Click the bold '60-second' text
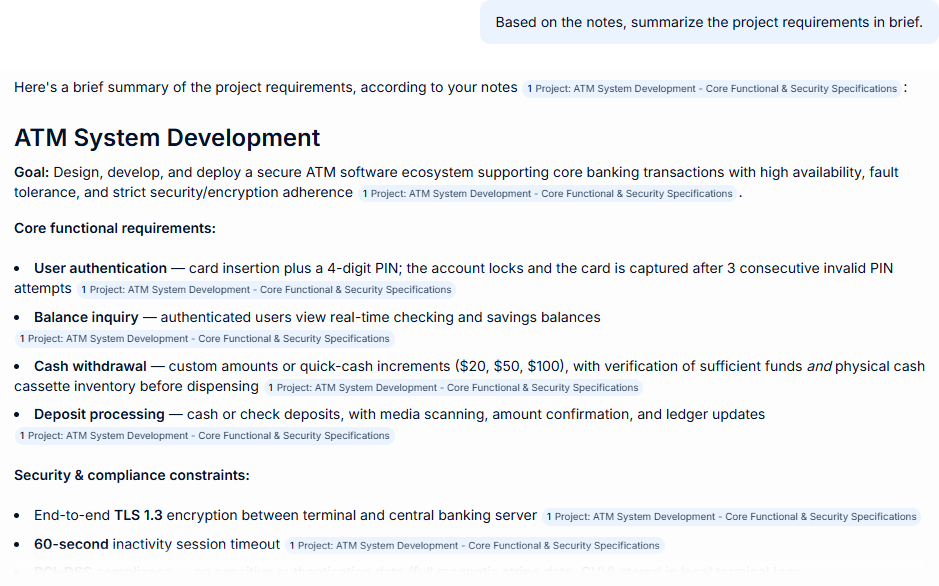 (71, 544)
